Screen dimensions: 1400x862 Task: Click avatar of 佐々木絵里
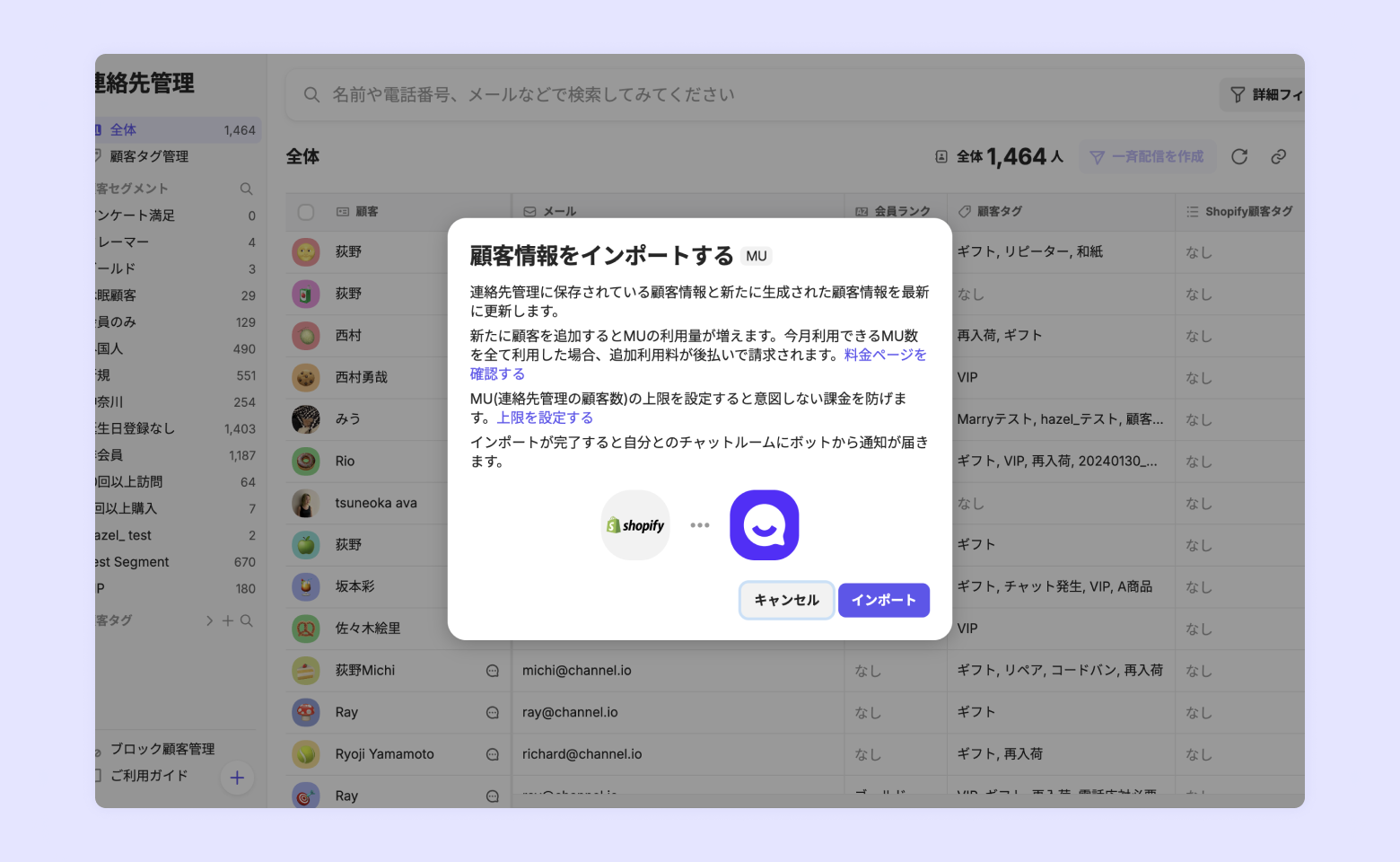(x=306, y=629)
